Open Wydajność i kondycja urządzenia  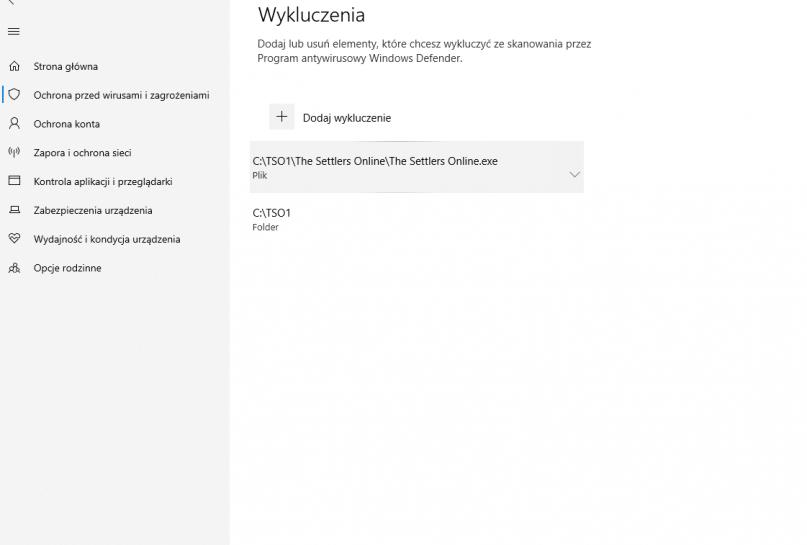coord(107,239)
